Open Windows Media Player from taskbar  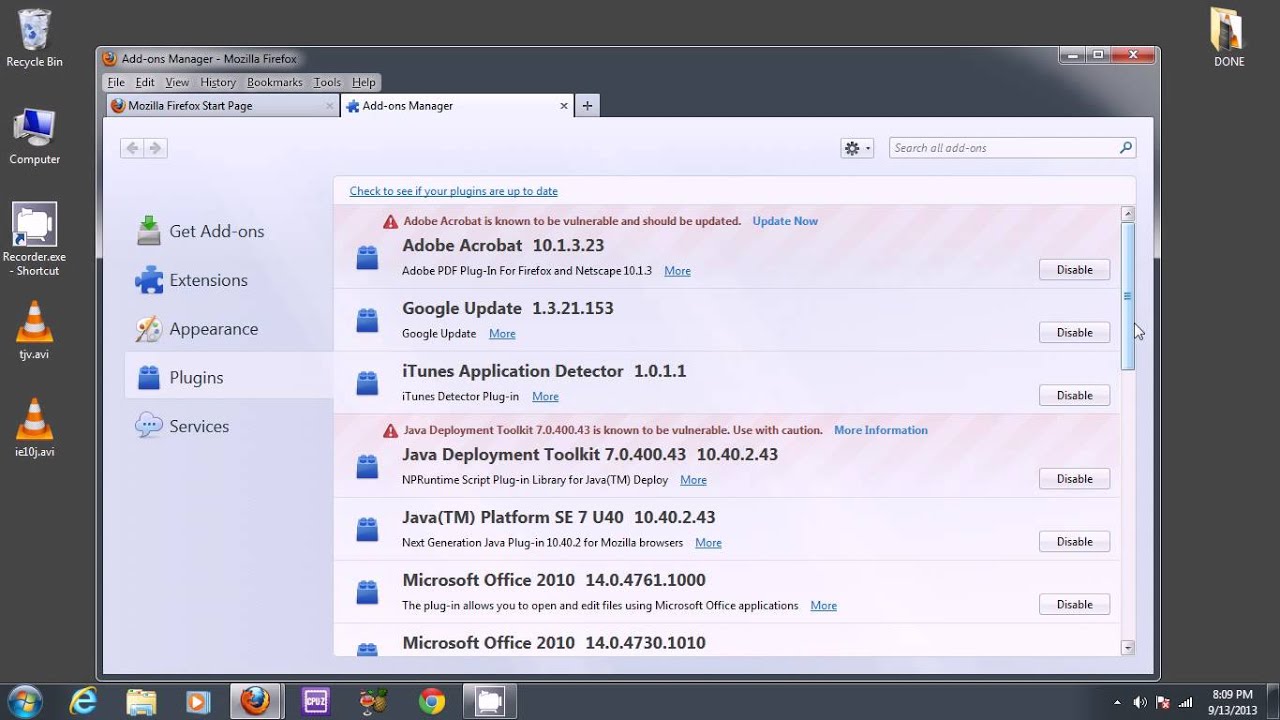point(199,701)
